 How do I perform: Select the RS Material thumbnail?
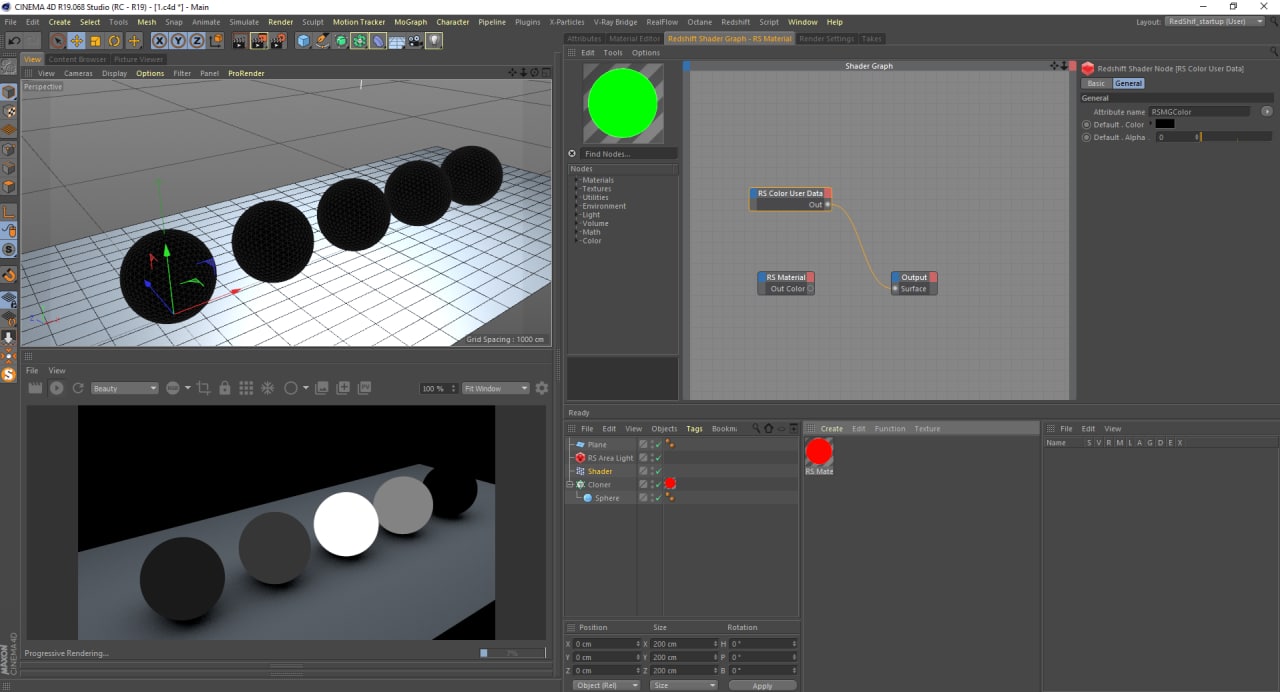pyautogui.click(x=819, y=452)
